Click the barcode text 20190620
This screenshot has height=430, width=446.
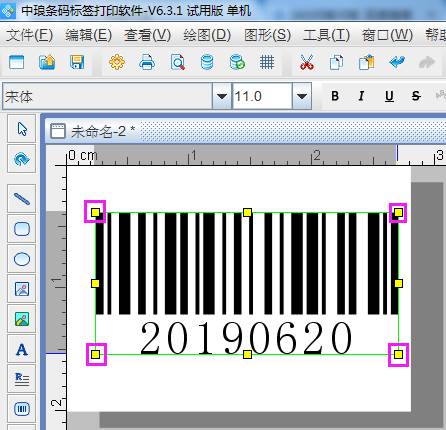[246, 338]
